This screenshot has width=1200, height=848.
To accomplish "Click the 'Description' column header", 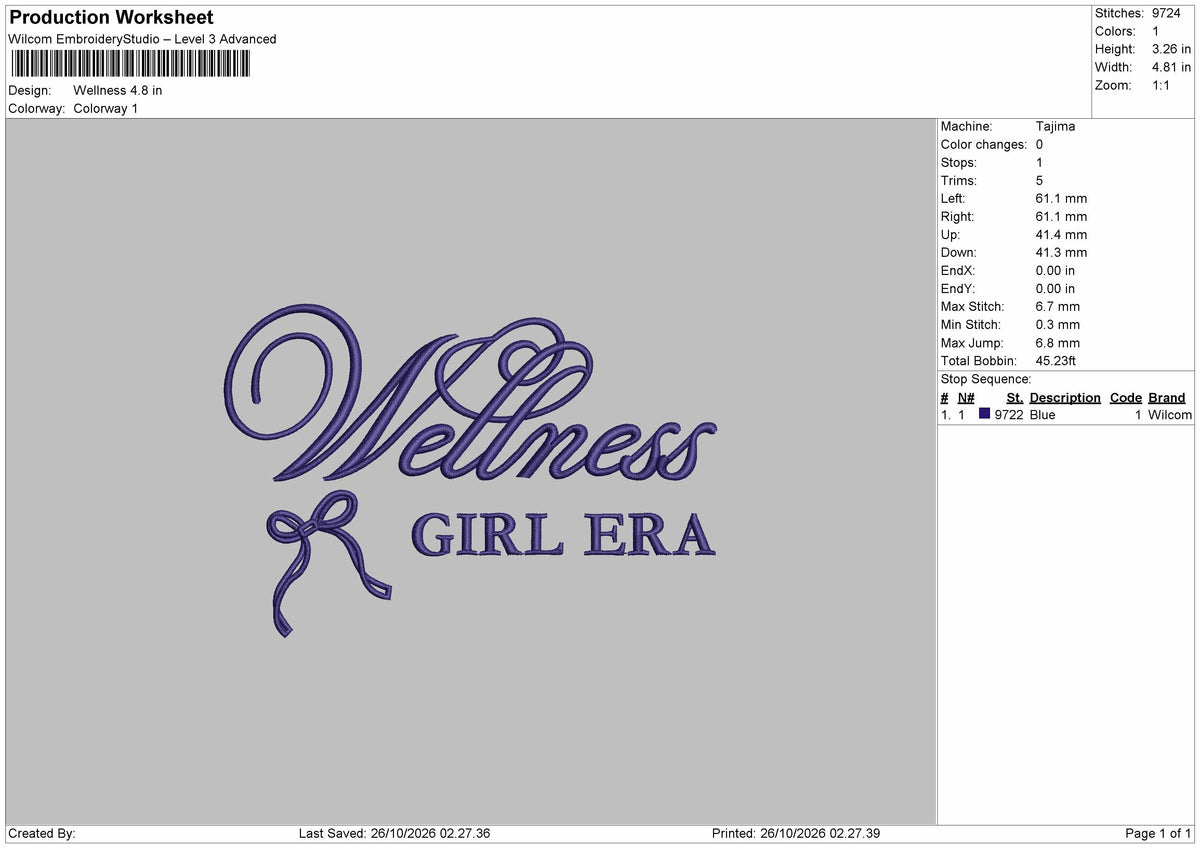I will (x=1065, y=397).
